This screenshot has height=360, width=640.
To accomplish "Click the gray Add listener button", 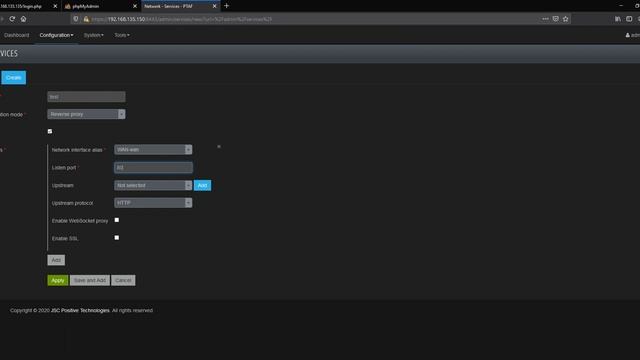I will [x=56, y=260].
